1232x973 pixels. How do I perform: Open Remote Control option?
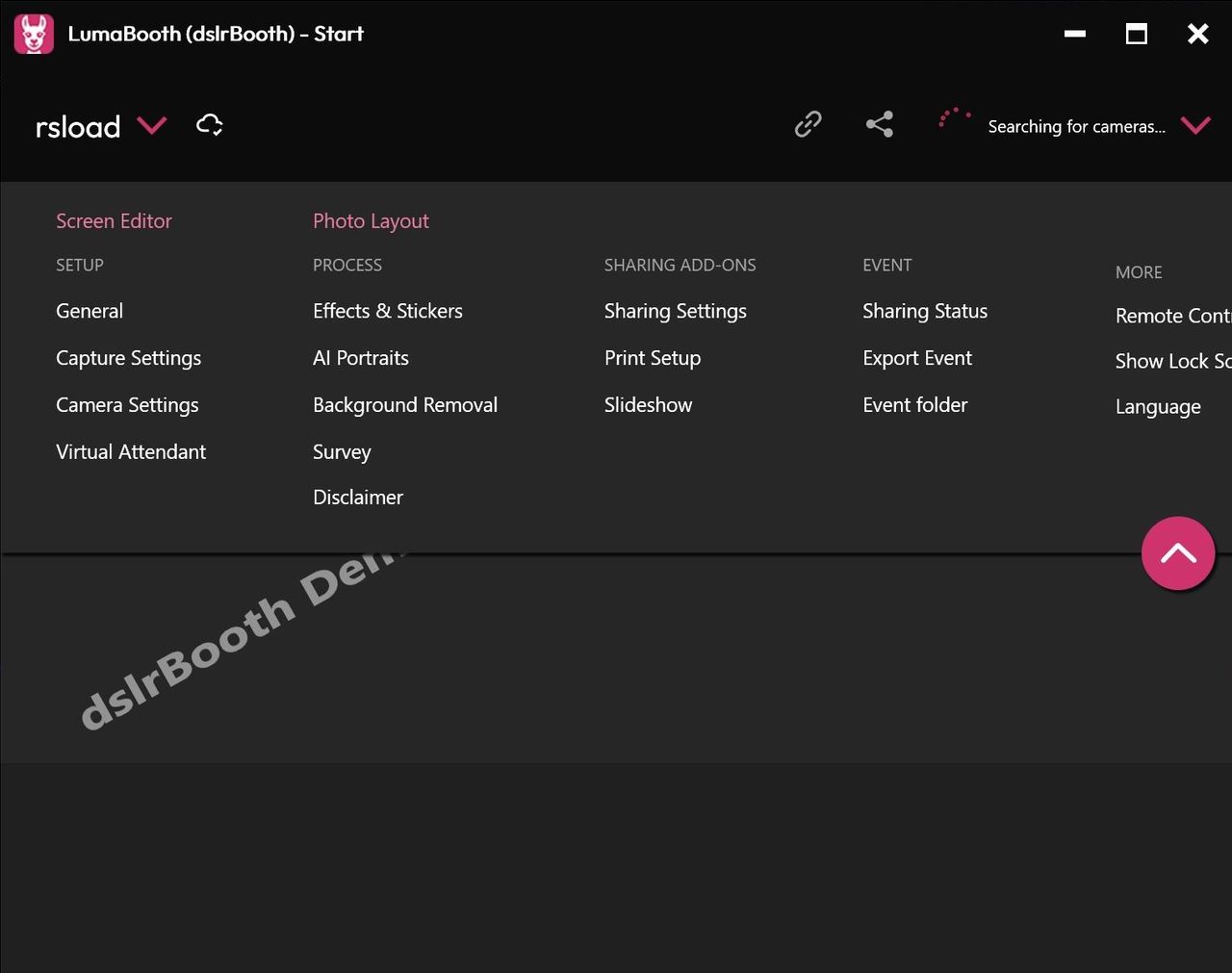pyautogui.click(x=1173, y=316)
